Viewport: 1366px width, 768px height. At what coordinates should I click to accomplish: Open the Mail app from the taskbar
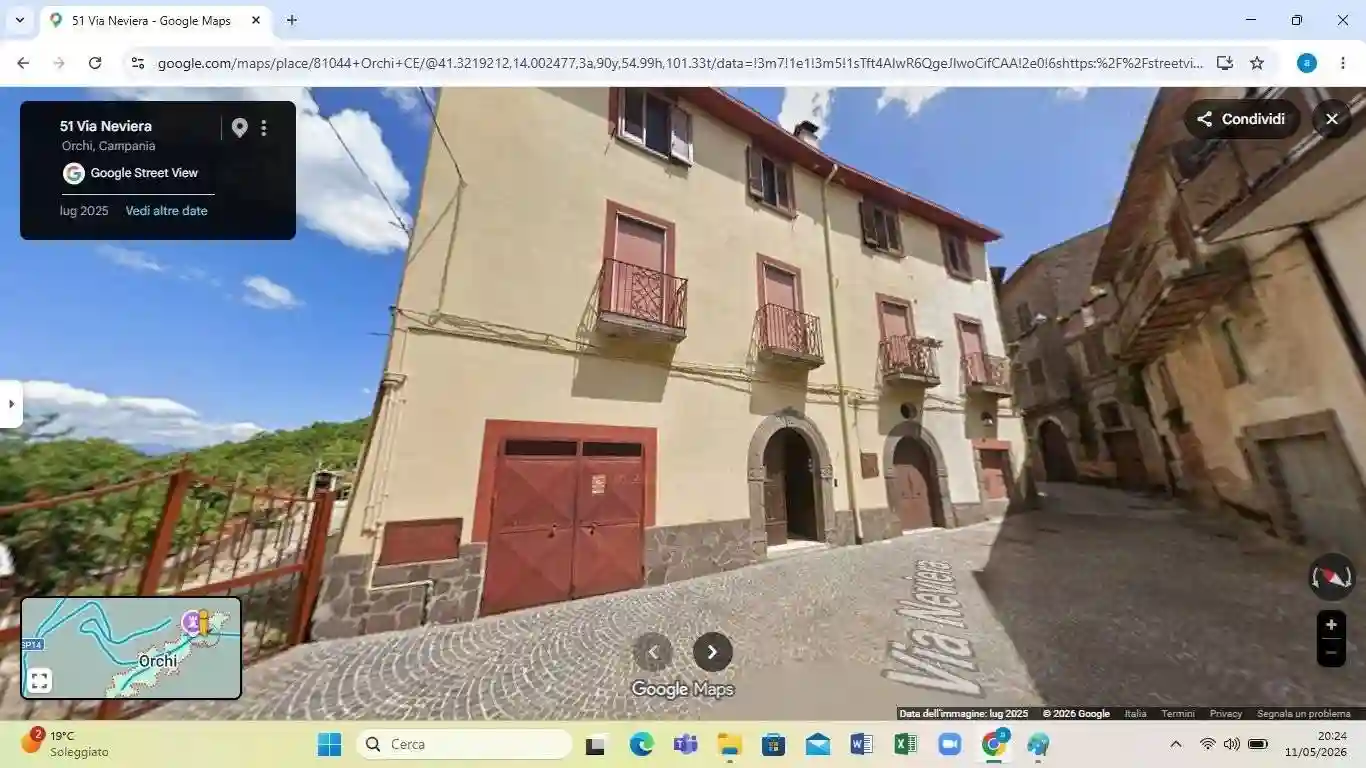click(x=818, y=745)
